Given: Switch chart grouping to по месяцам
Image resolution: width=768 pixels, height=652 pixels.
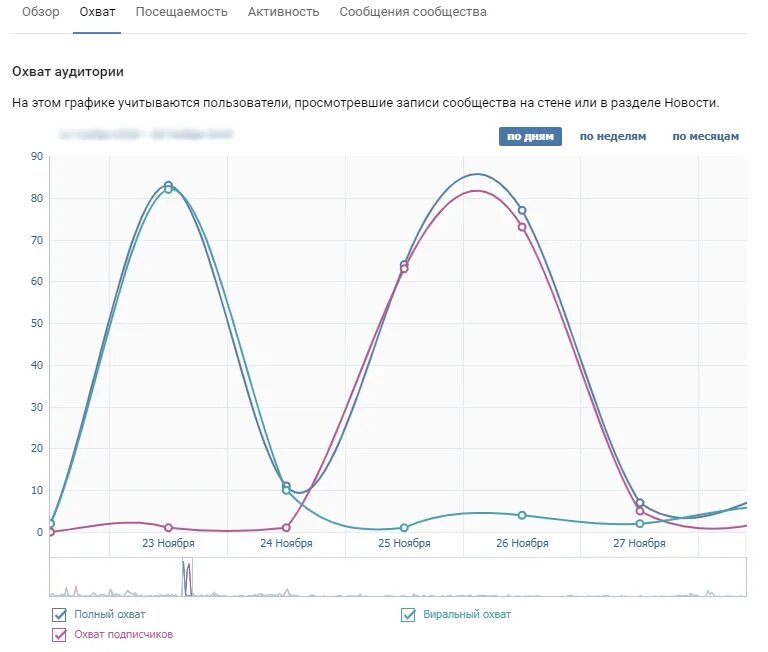Looking at the screenshot, I should click(x=705, y=137).
